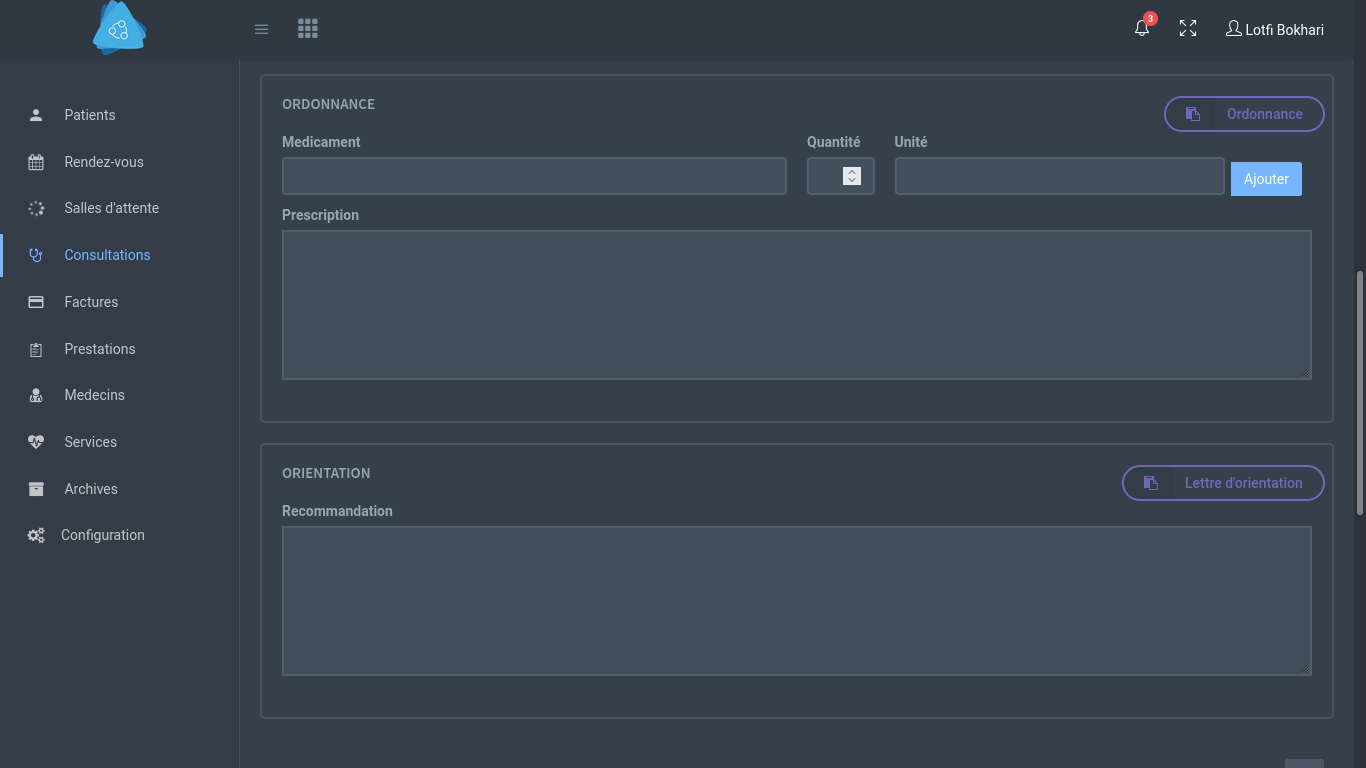Click the Rendez-vous calendar icon
This screenshot has width=1366, height=768.
pyautogui.click(x=36, y=162)
